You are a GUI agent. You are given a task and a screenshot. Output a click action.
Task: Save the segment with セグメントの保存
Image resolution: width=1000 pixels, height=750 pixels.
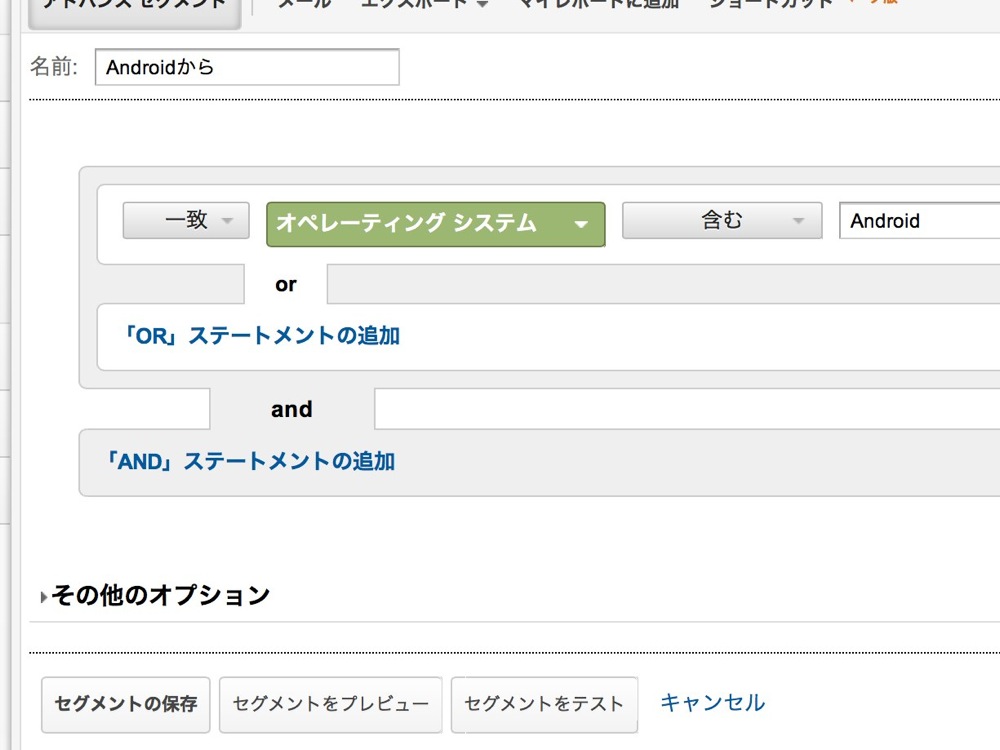click(x=126, y=705)
